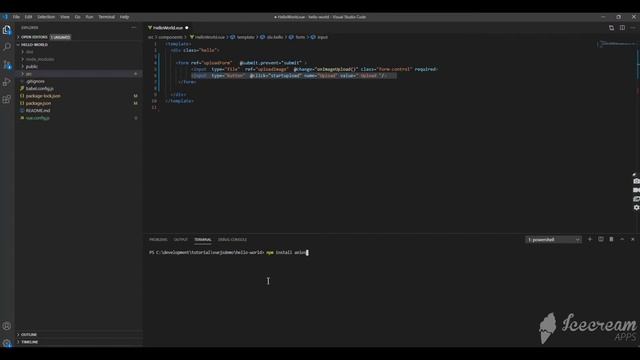
Task: Open .gitignore file in explorer
Action: tap(35, 81)
